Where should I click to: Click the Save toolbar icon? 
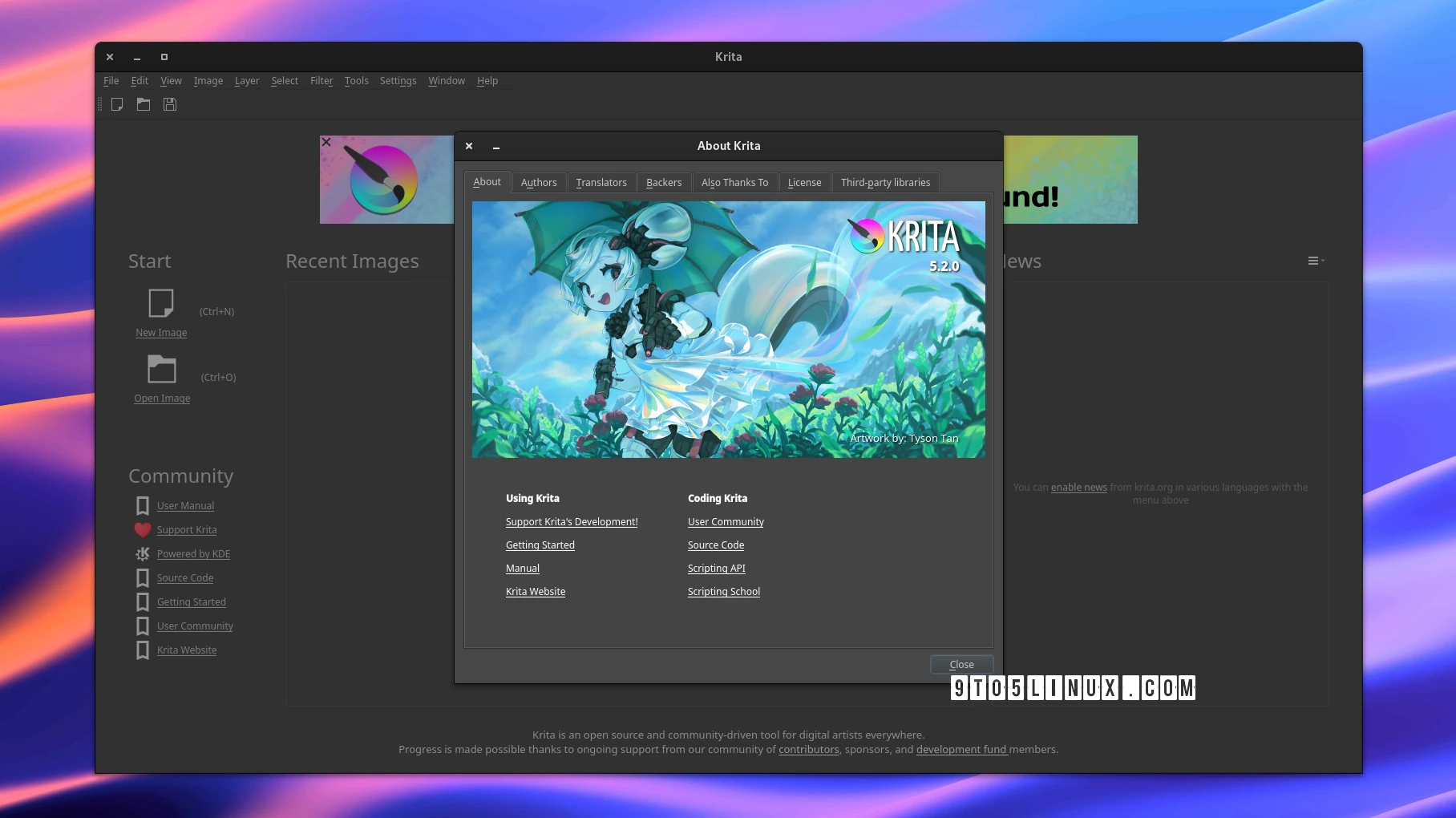click(169, 104)
